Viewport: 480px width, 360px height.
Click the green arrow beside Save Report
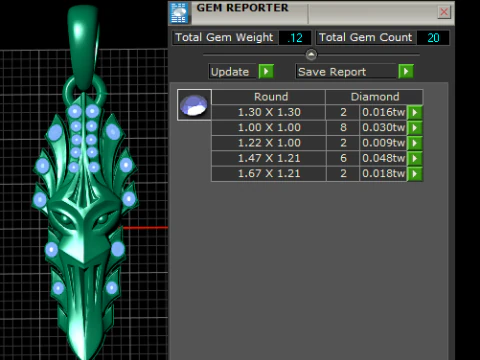[406, 71]
